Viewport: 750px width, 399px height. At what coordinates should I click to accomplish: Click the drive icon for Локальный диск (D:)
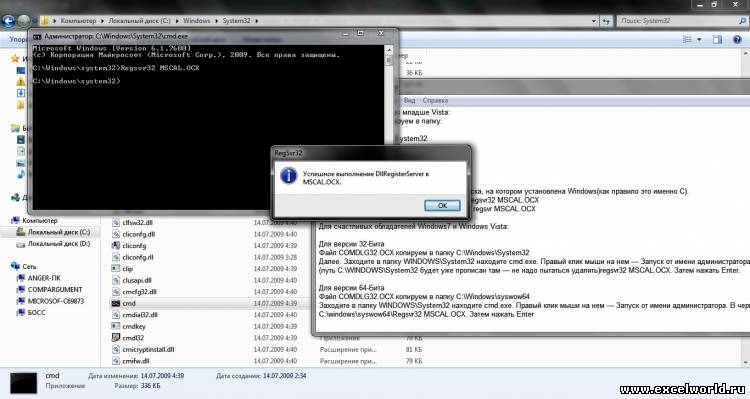point(21,244)
